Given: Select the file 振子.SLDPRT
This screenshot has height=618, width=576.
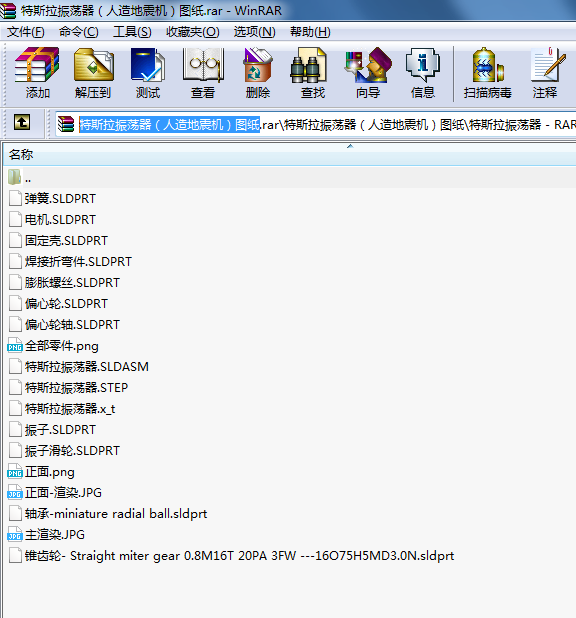Looking at the screenshot, I should (x=60, y=430).
